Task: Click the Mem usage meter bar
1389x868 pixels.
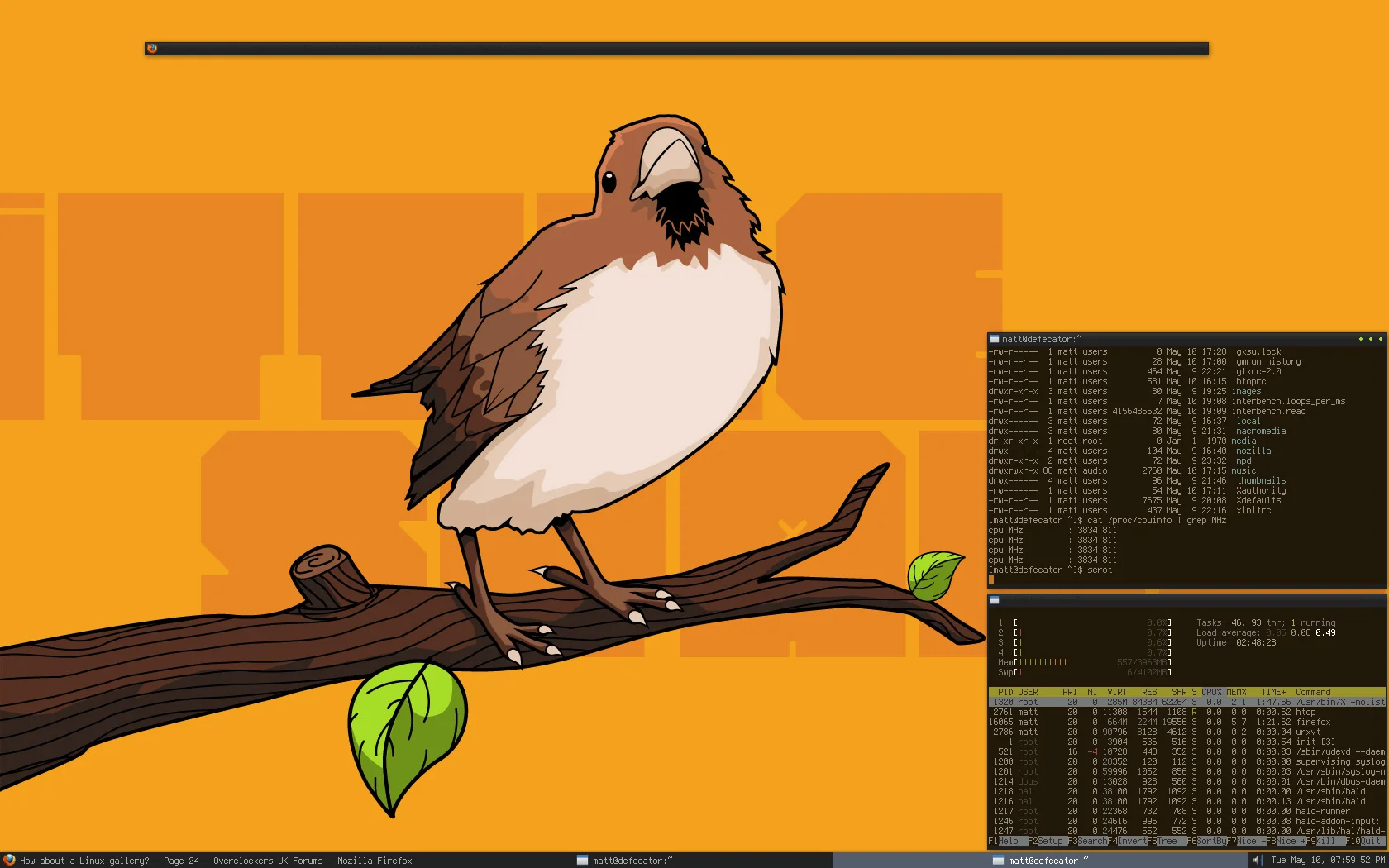Action: pyautogui.click(x=1085, y=662)
